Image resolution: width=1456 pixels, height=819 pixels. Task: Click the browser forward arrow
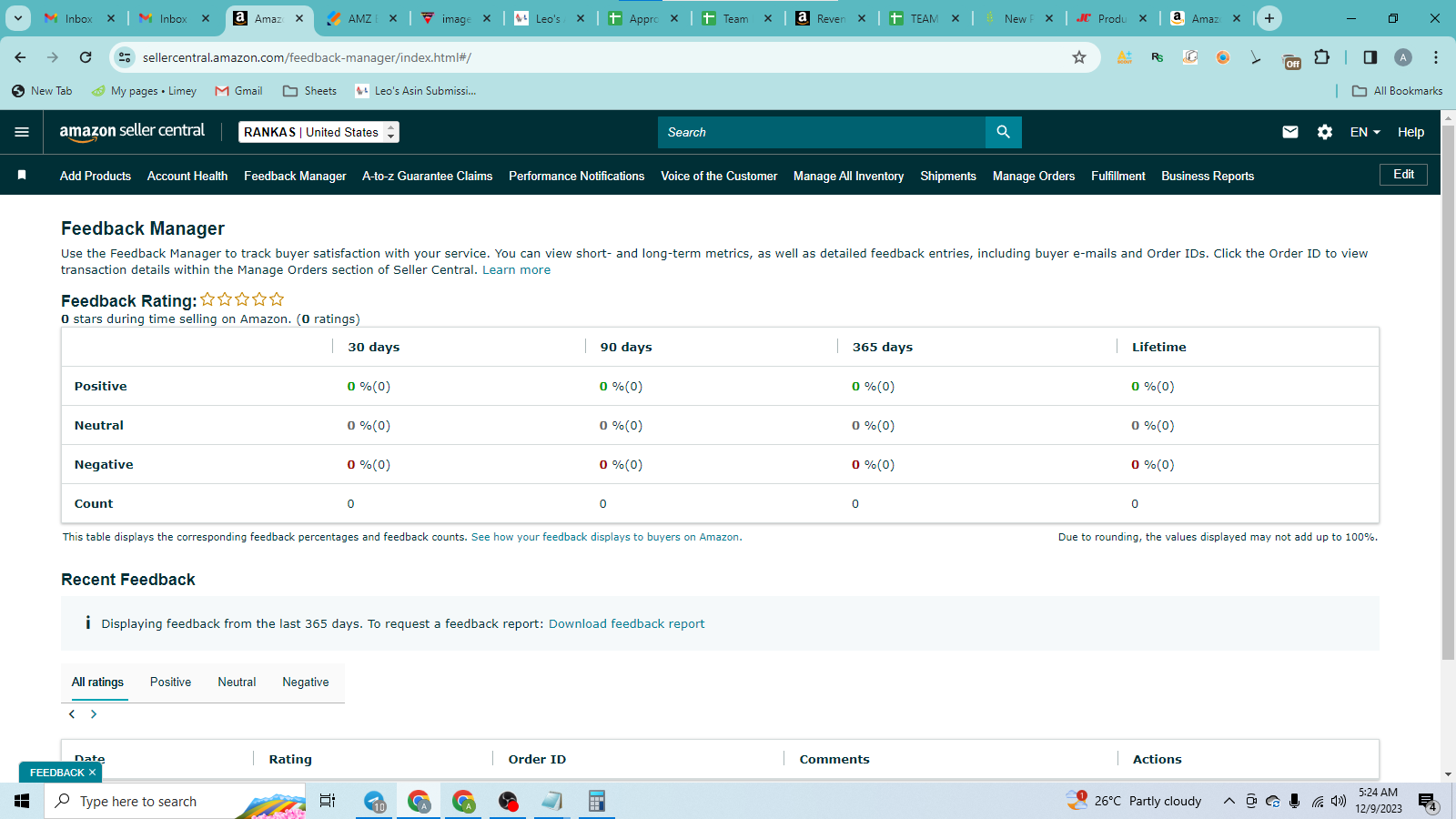point(53,57)
